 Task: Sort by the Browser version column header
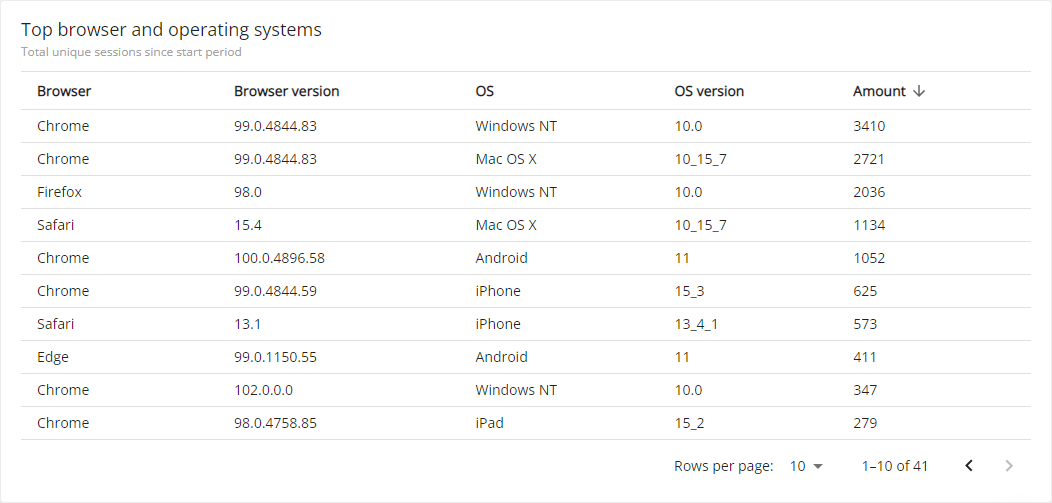coord(286,91)
